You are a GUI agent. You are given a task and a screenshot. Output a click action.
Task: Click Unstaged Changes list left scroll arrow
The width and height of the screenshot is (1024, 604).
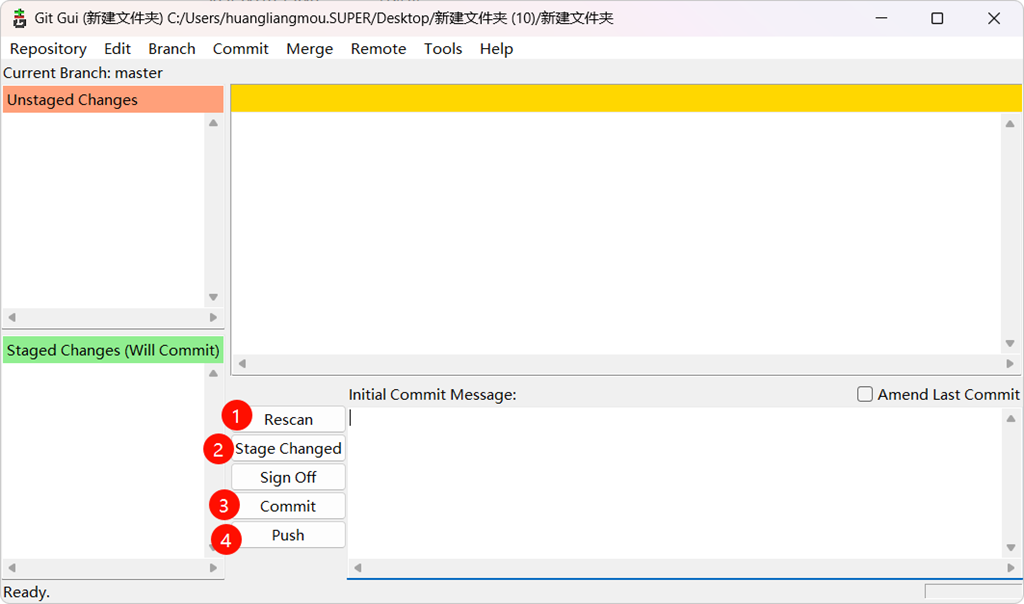pyautogui.click(x=12, y=317)
